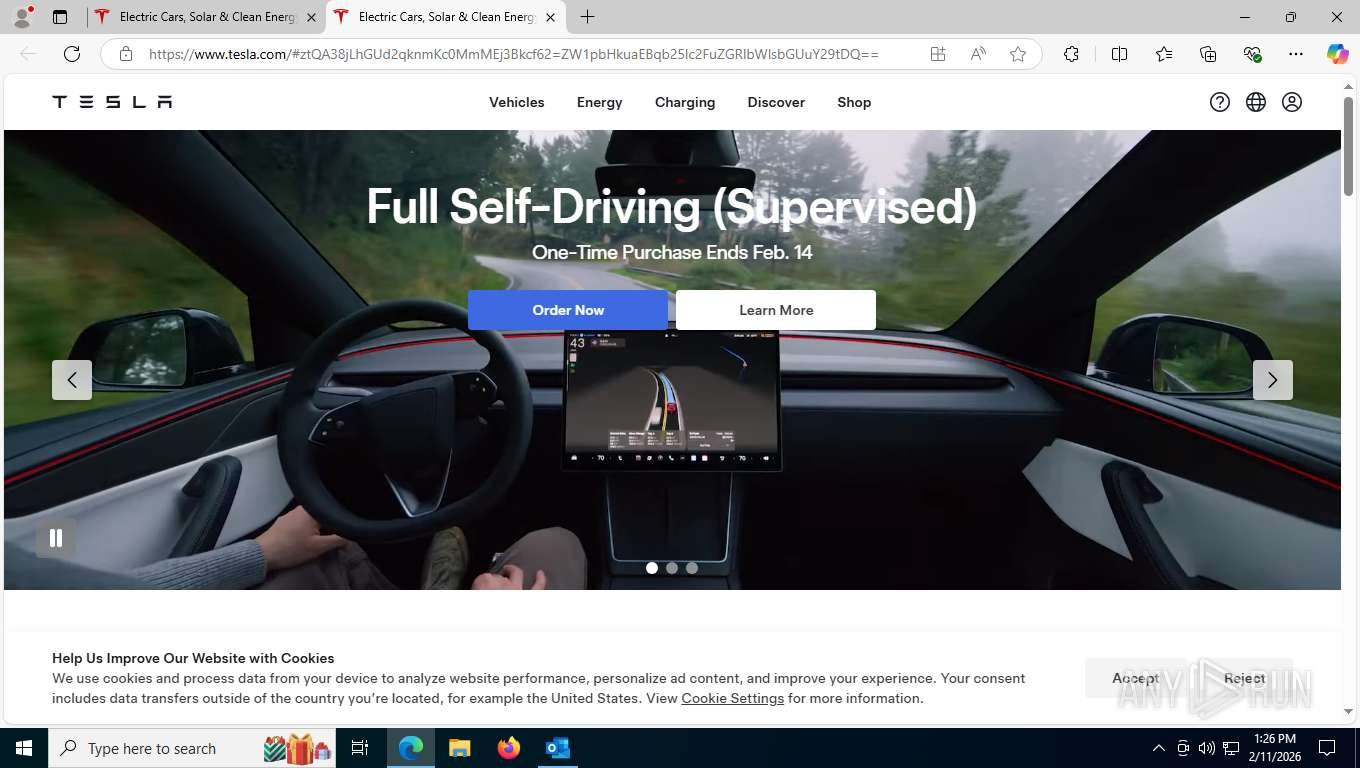This screenshot has width=1360, height=768.
Task: Open the Cookie Settings link
Action: point(733,698)
